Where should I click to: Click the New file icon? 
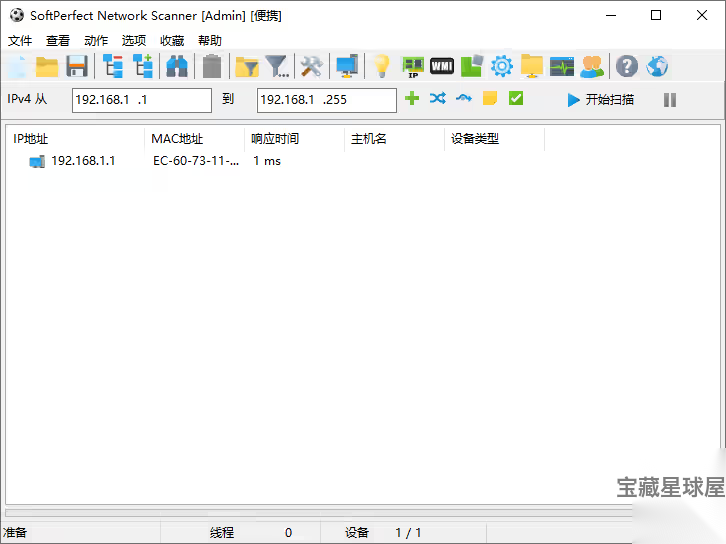click(x=19, y=66)
